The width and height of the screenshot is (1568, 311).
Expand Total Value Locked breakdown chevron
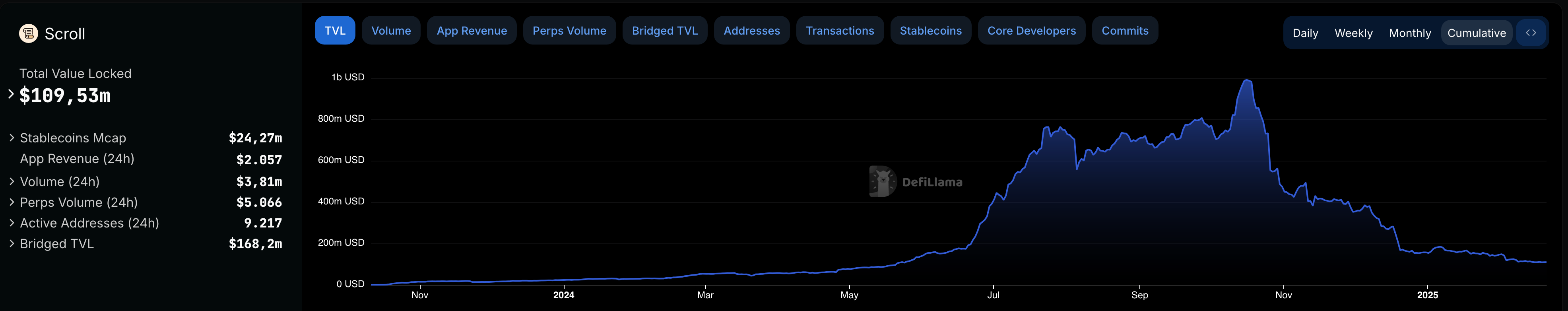click(x=11, y=94)
